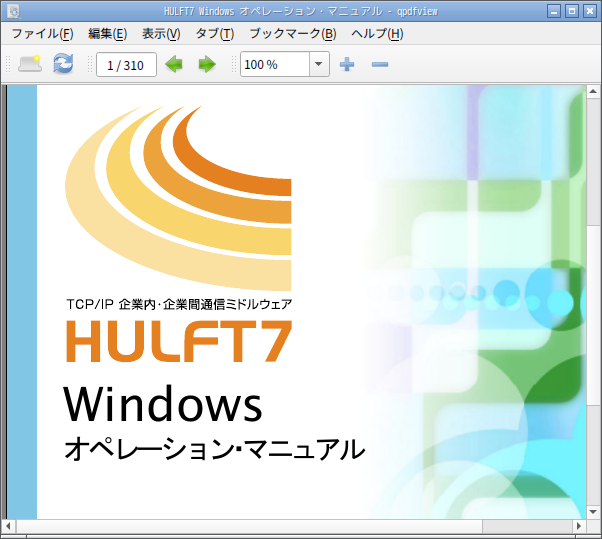The height and width of the screenshot is (539, 602).
Task: Click the Refresh document icon
Action: (63, 64)
